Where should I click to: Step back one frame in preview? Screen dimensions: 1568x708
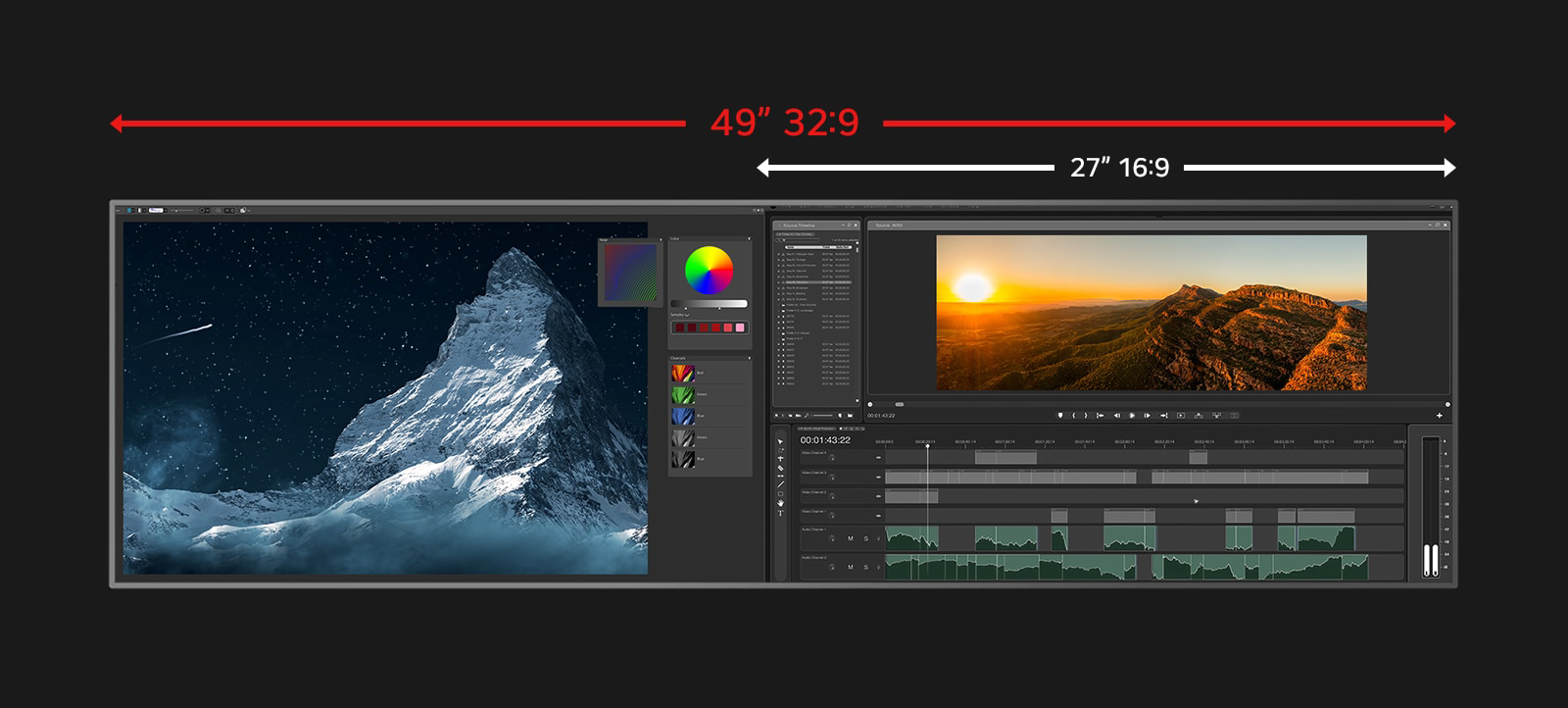point(1116,416)
